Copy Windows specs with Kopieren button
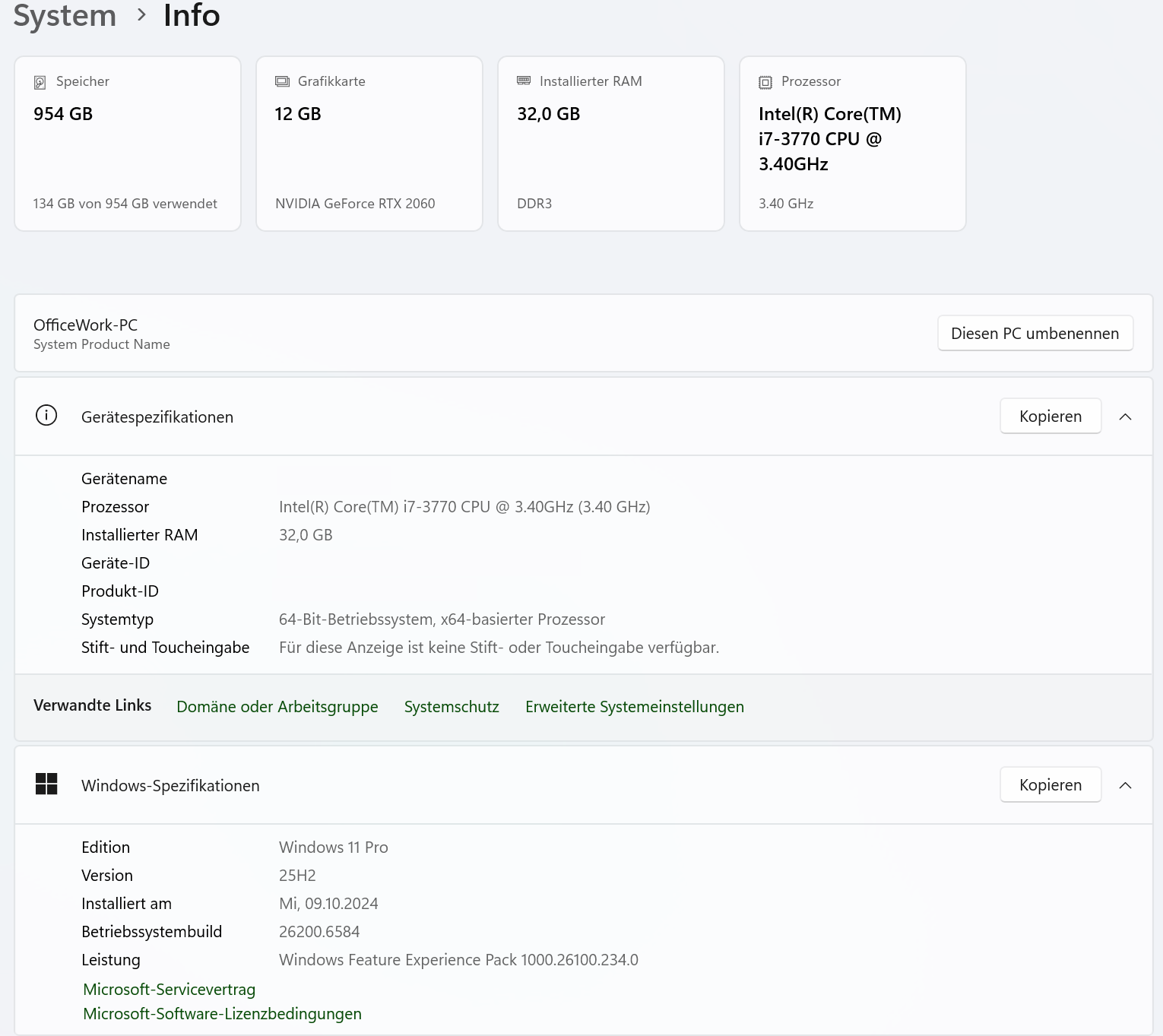Screen dimensions: 1163x1036 coord(1050,785)
